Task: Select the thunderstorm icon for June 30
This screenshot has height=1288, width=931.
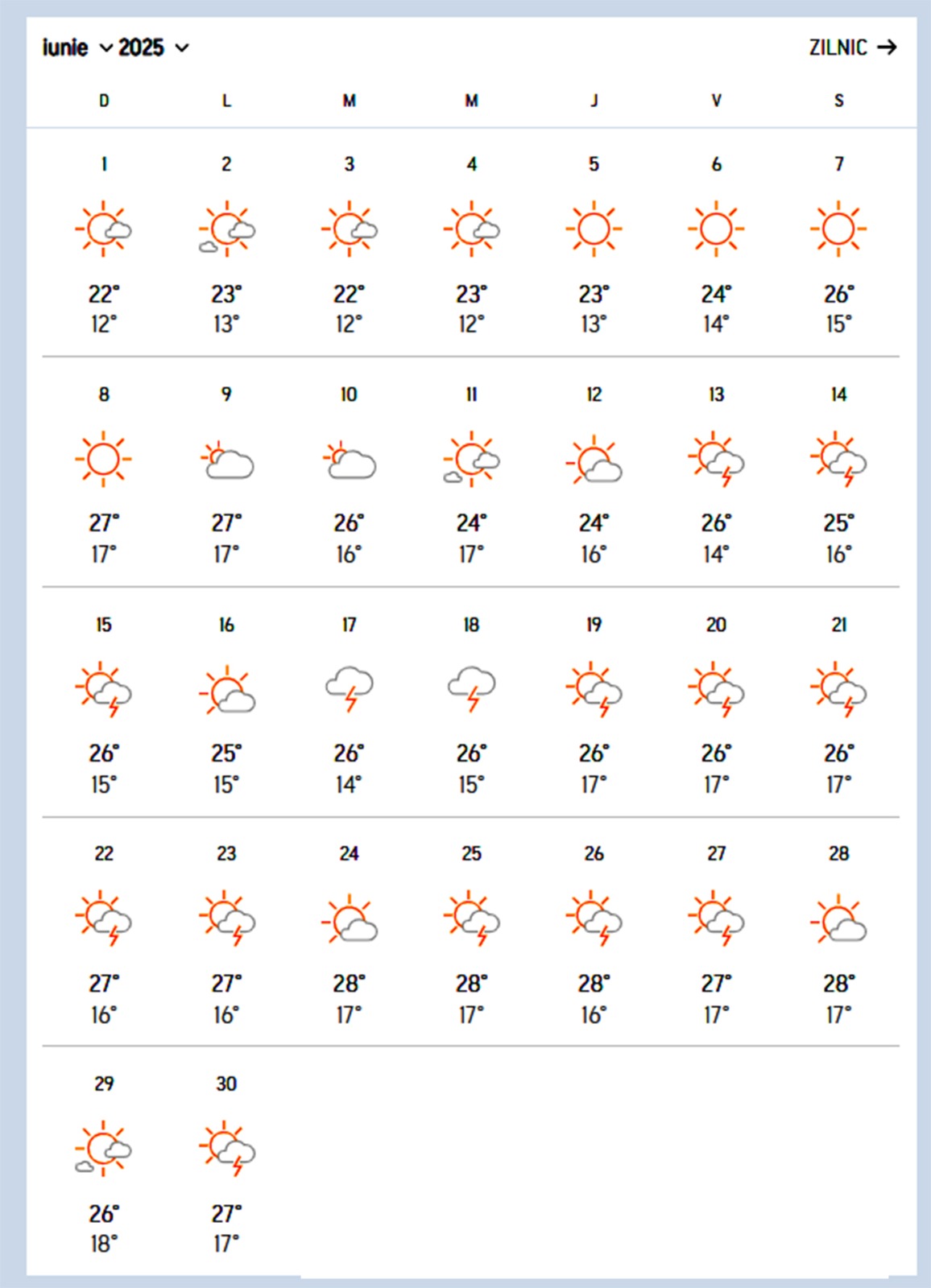Action: coord(227,1149)
